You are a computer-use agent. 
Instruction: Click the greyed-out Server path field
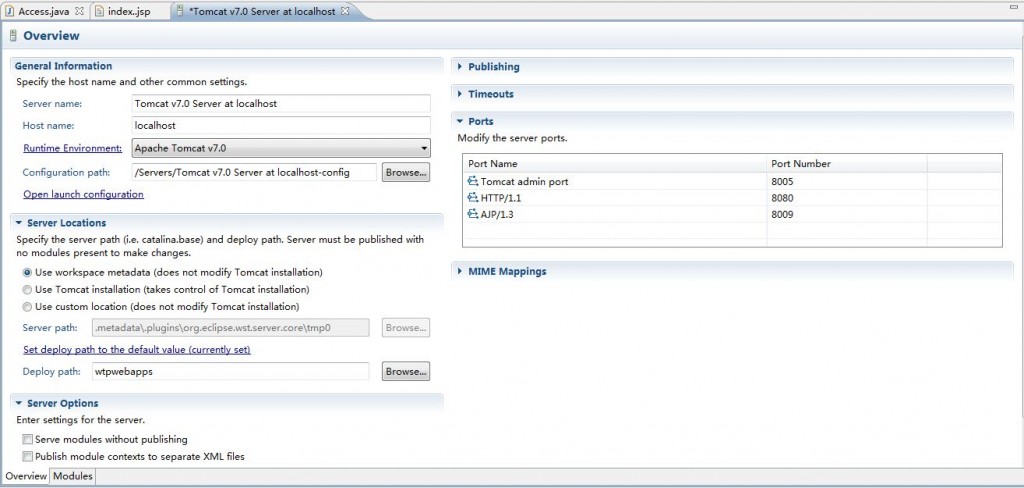pyautogui.click(x=231, y=328)
